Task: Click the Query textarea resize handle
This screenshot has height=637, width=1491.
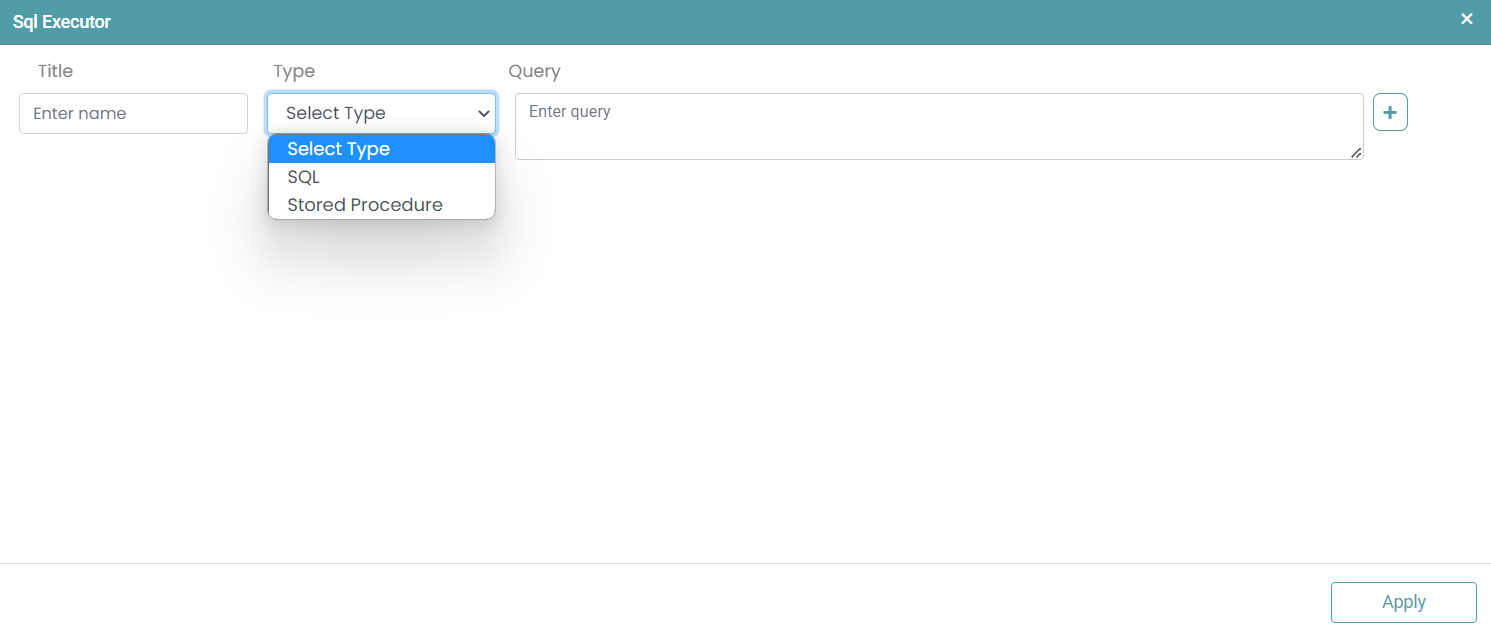Action: pos(1356,153)
